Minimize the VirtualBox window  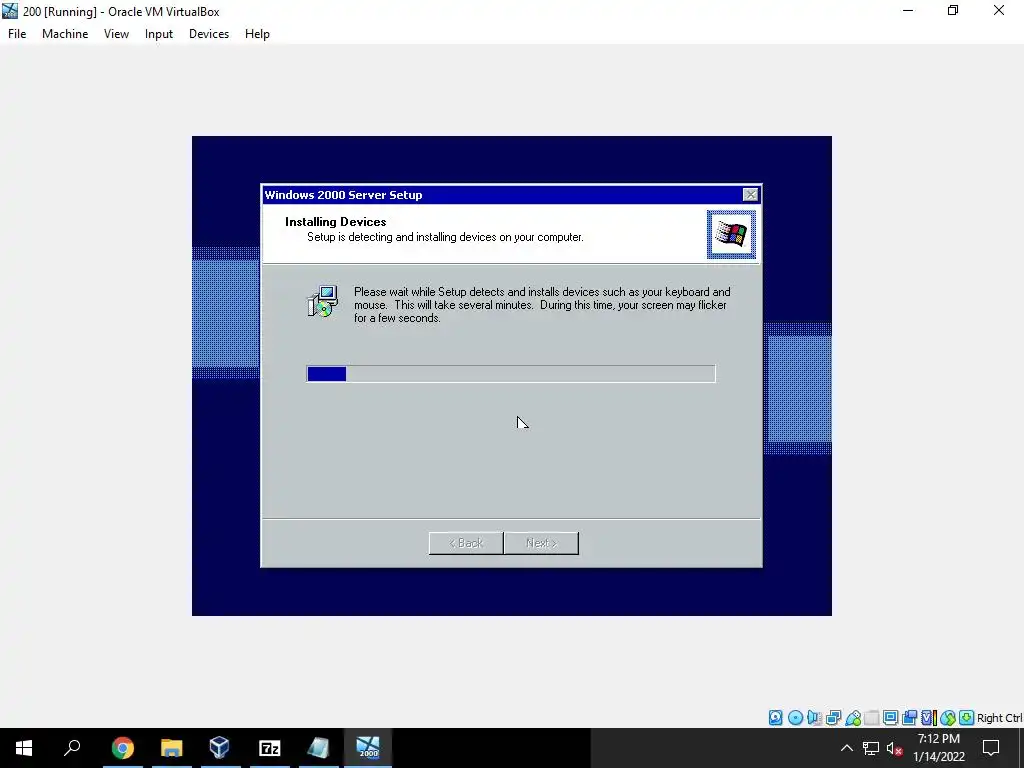coord(908,10)
